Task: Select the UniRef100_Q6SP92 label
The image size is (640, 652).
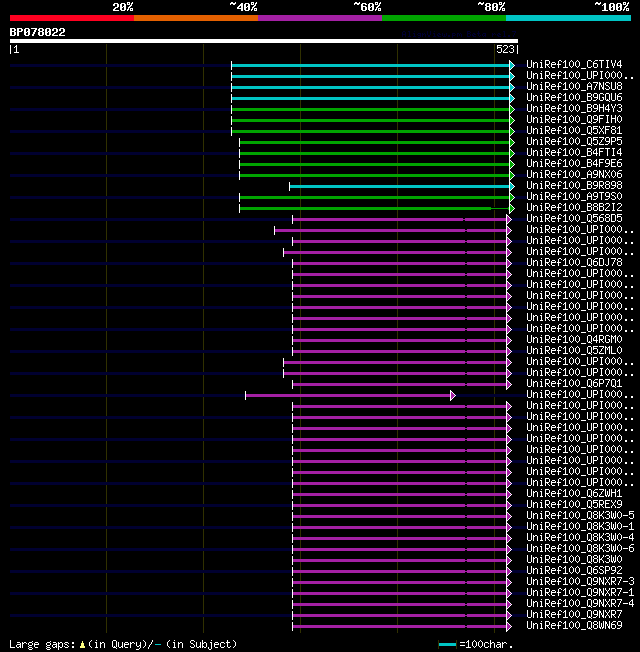Action: (x=574, y=570)
